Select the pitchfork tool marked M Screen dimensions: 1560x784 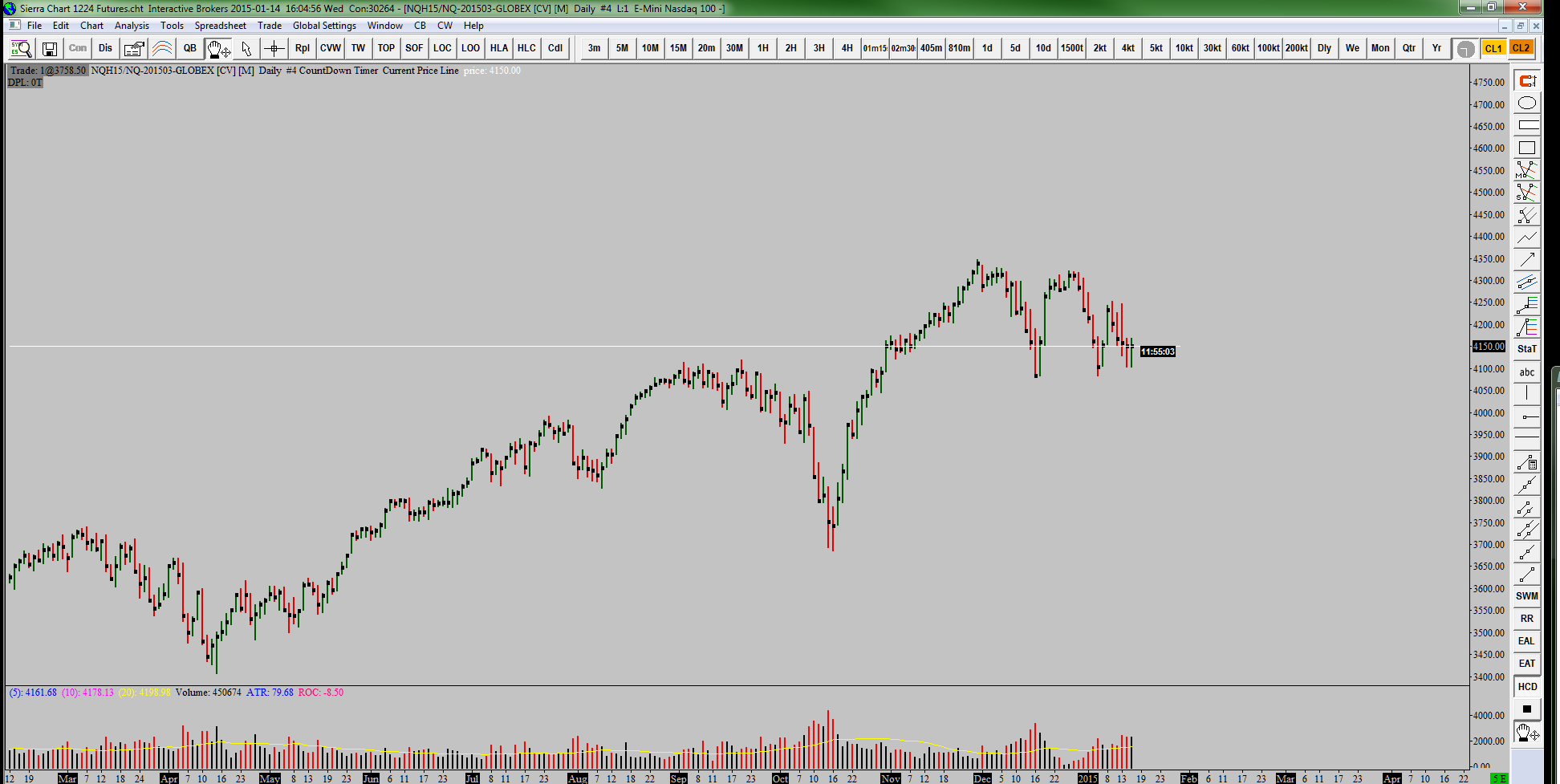(1527, 170)
